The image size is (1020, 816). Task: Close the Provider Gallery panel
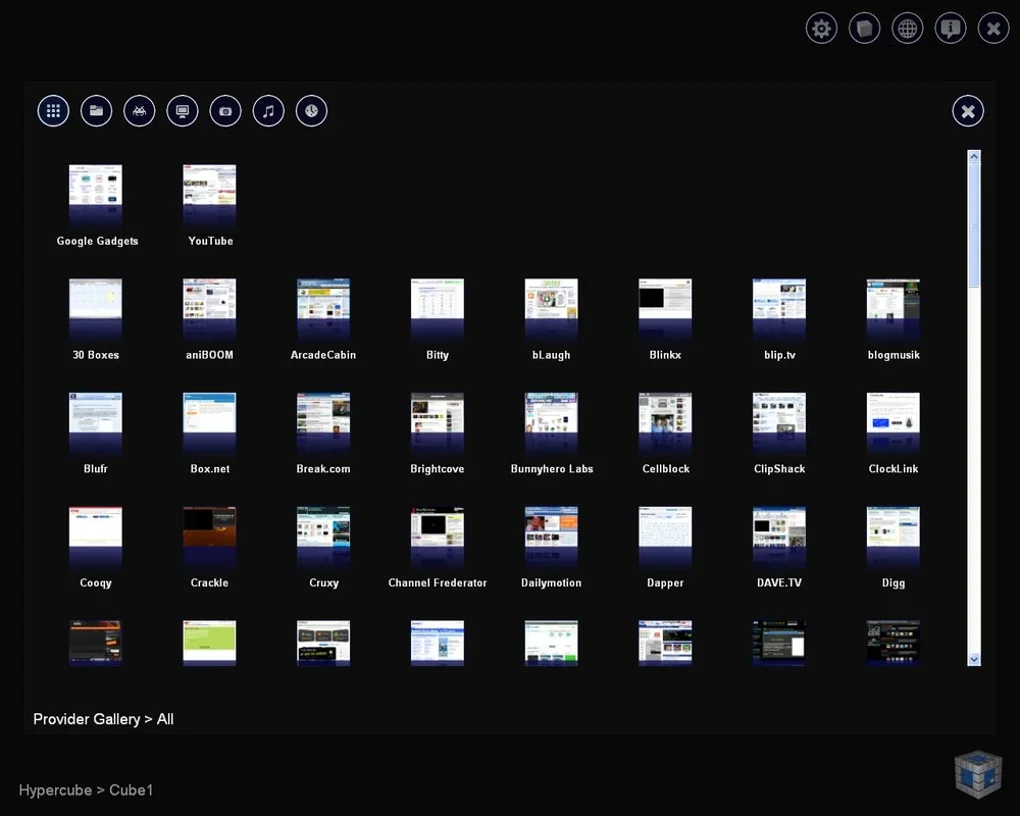(968, 111)
